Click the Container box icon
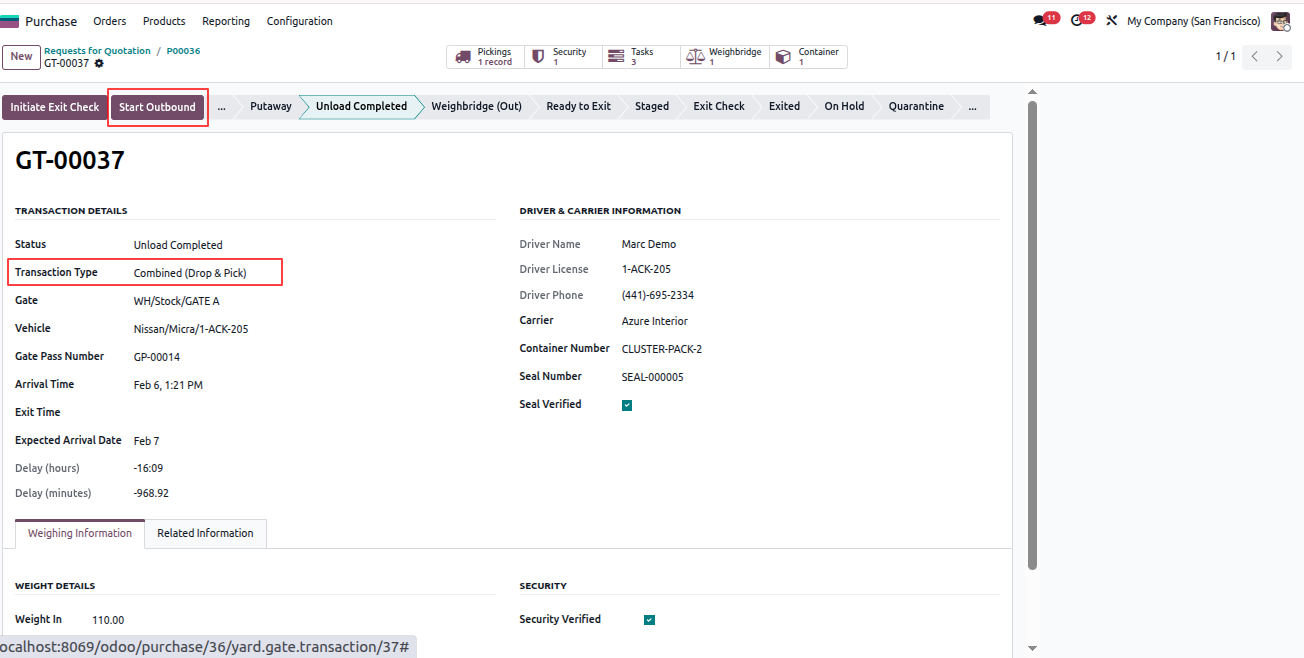This screenshot has width=1304, height=658. coord(783,57)
